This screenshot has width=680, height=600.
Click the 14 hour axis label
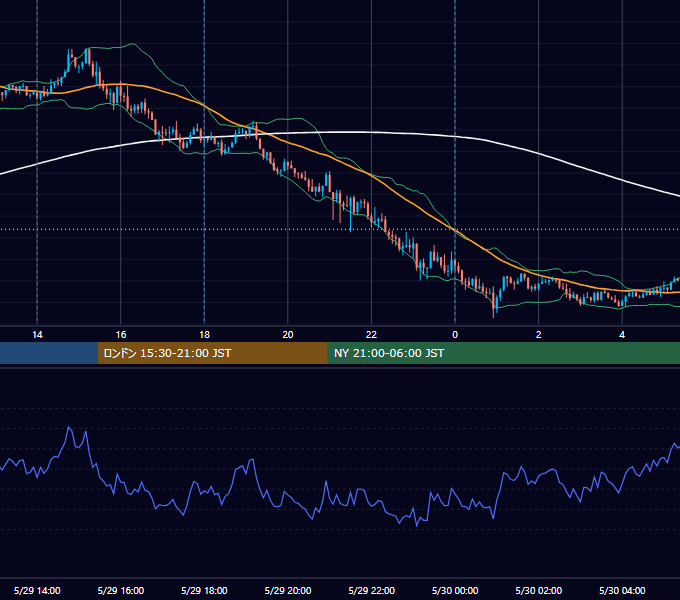pyautogui.click(x=37, y=335)
